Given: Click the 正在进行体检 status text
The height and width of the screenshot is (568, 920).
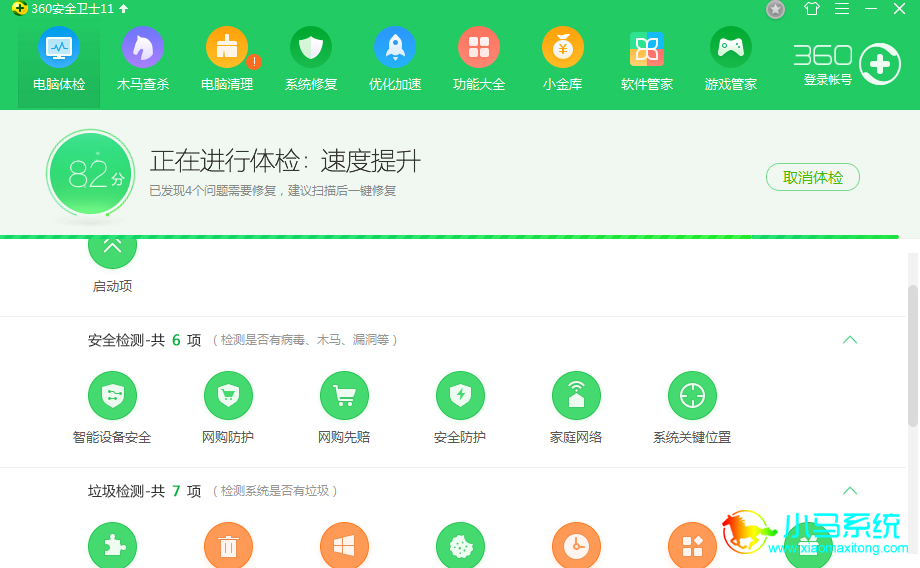Looking at the screenshot, I should [285, 161].
